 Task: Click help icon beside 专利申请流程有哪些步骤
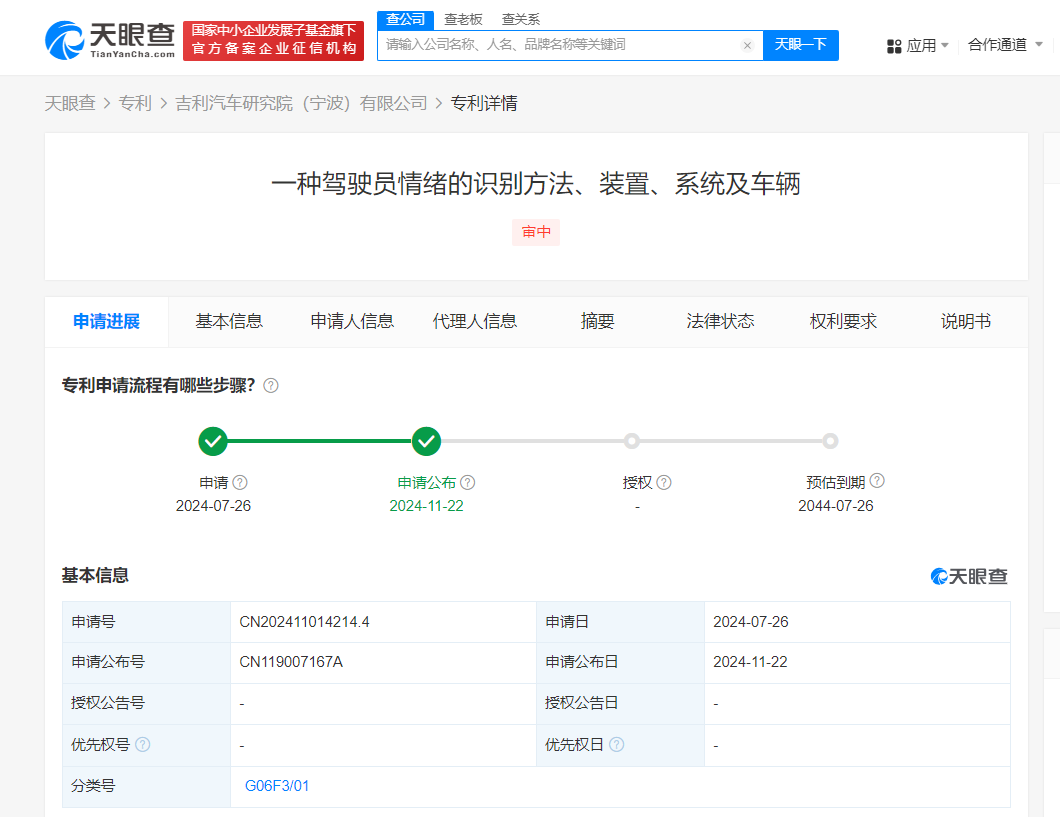click(x=271, y=386)
